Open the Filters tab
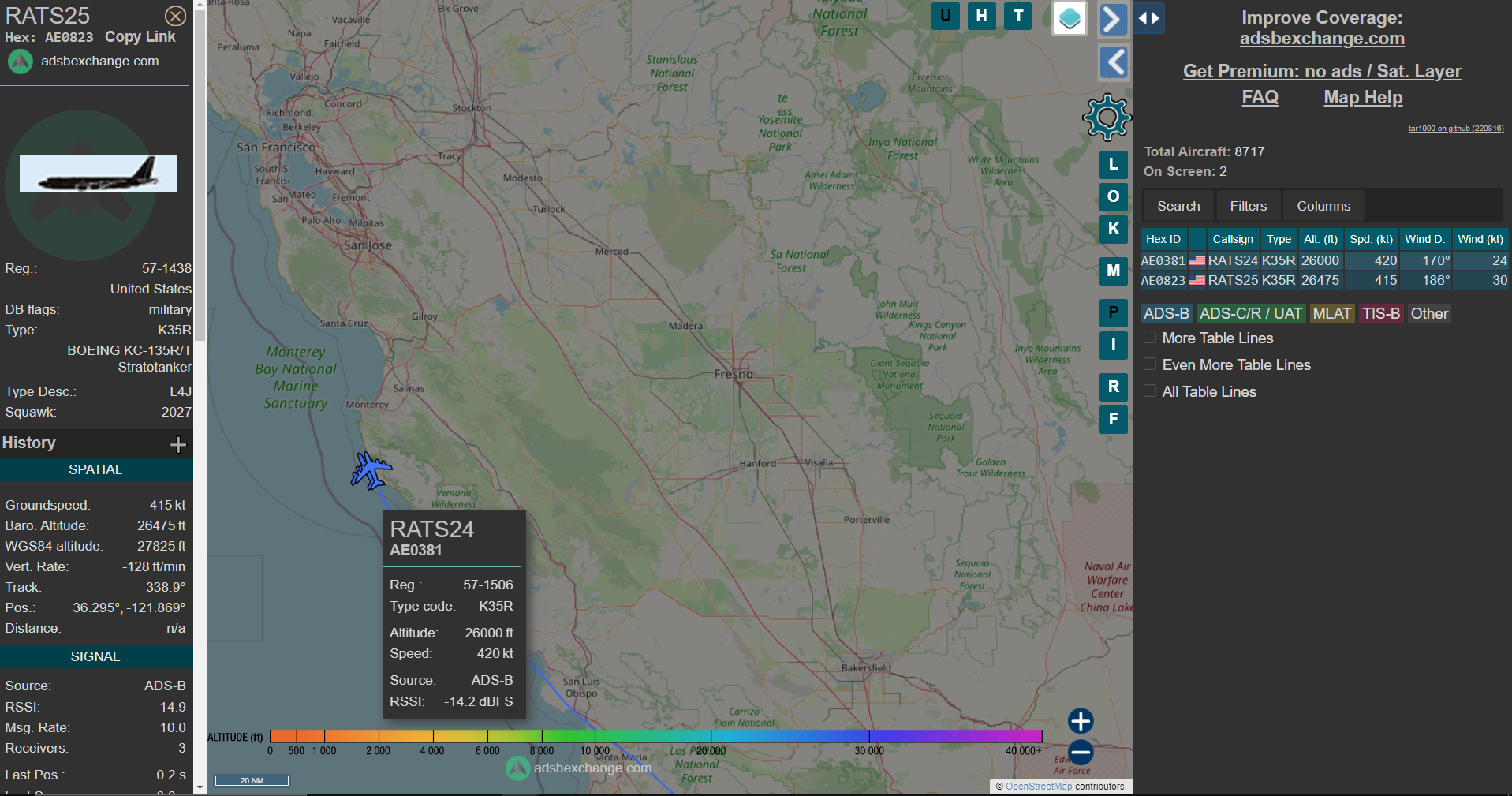Screen dimensions: 1512x796 click(1248, 206)
